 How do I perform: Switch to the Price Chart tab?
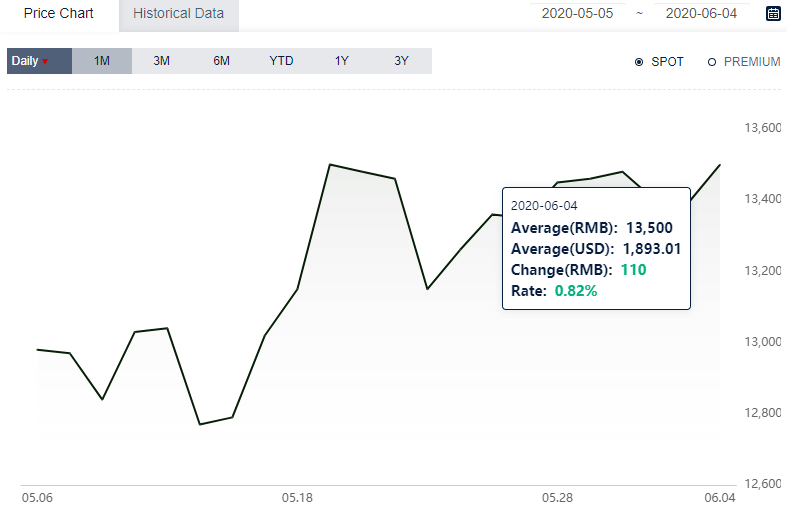click(59, 14)
